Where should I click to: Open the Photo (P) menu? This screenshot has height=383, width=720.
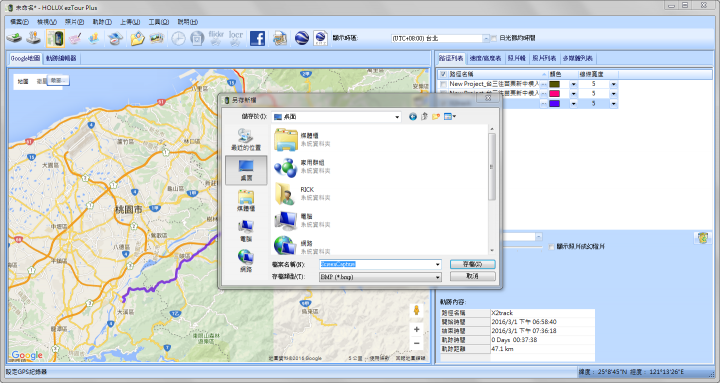(x=74, y=22)
